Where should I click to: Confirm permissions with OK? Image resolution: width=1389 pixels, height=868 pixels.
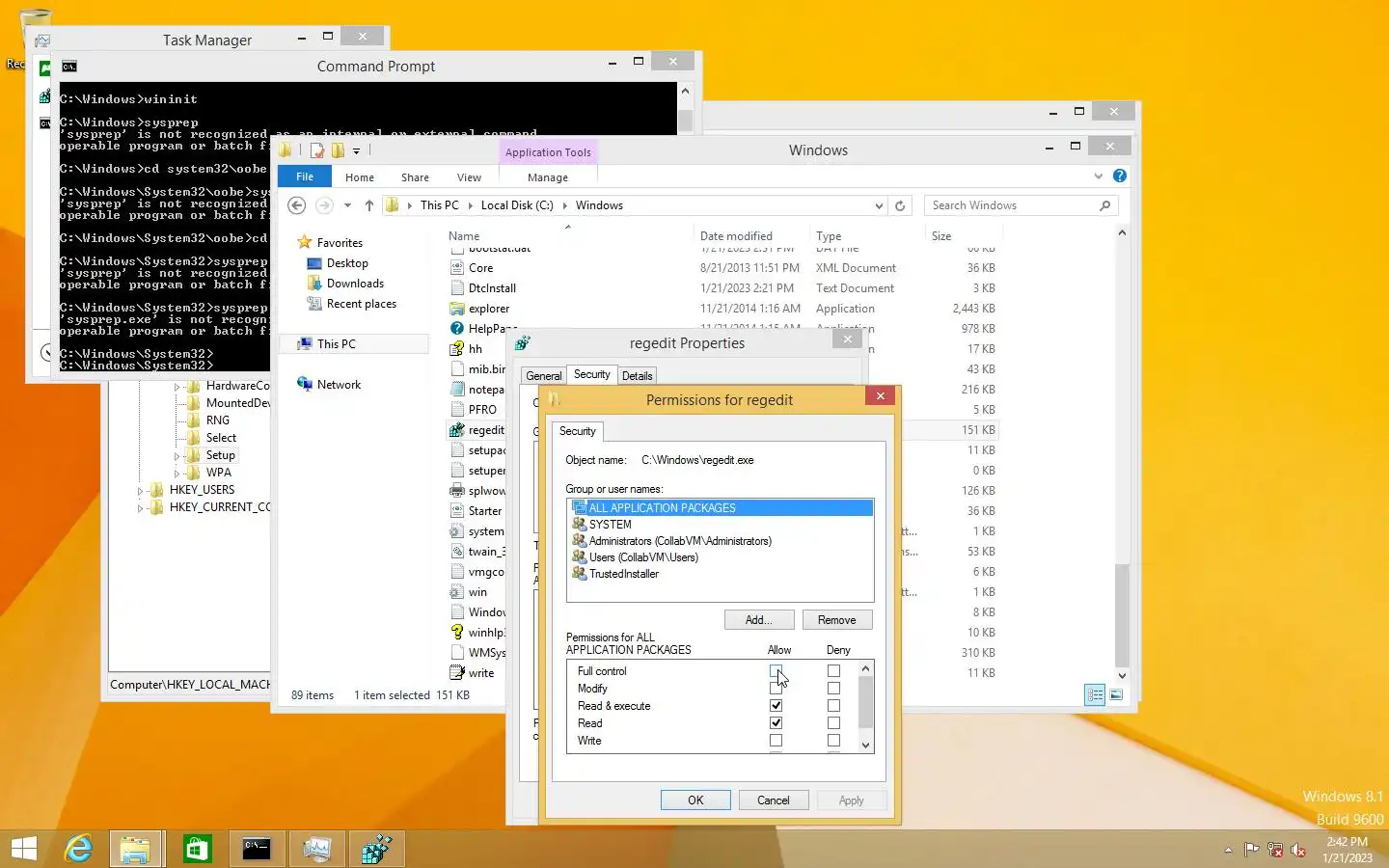695,800
